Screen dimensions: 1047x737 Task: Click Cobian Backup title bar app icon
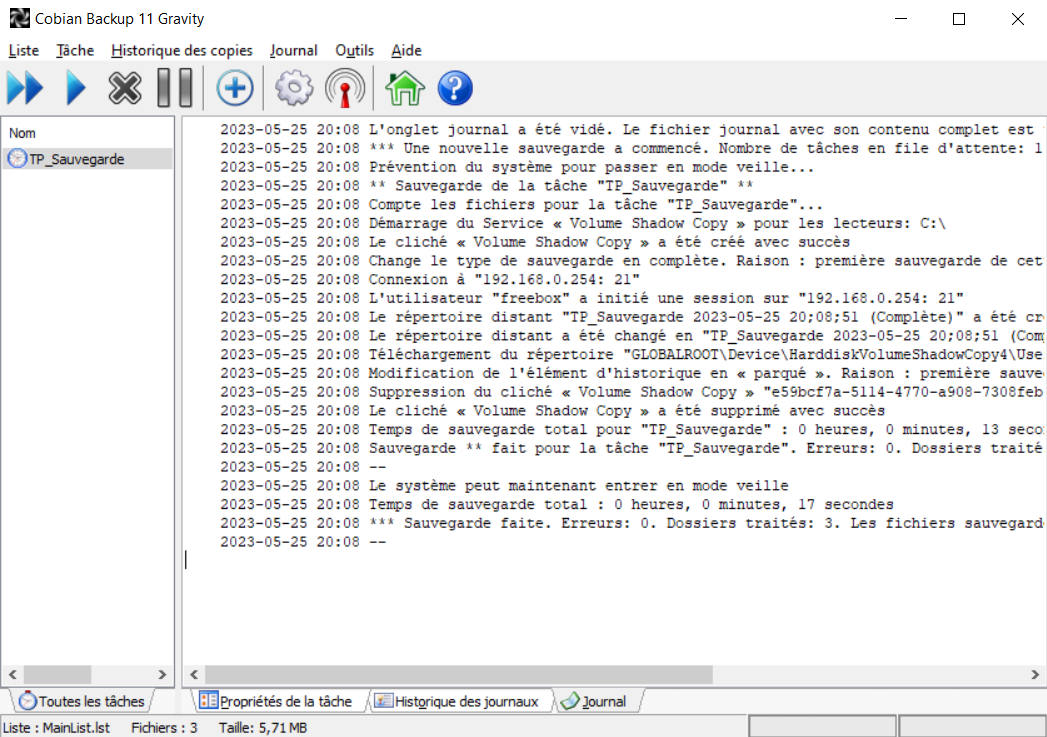[x=19, y=18]
